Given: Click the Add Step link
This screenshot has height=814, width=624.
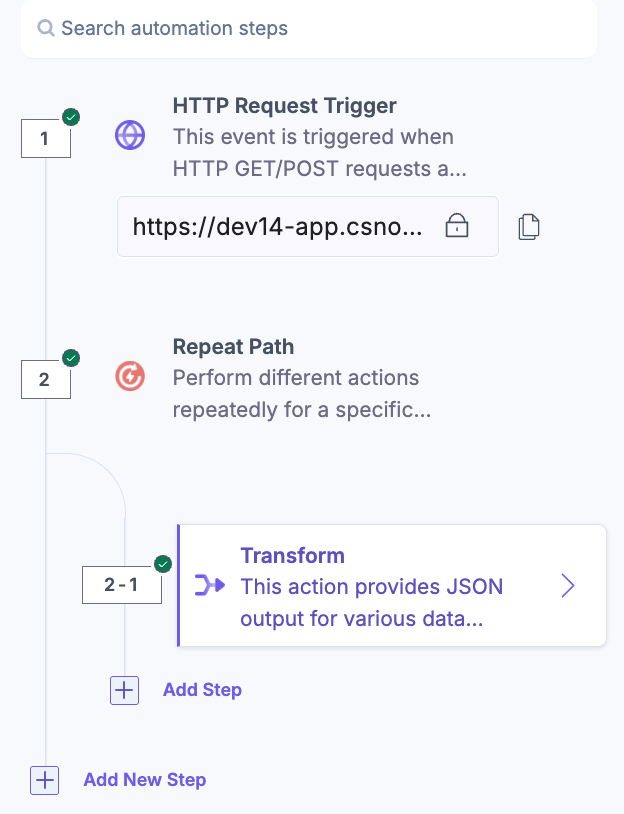Looking at the screenshot, I should click(202, 690).
